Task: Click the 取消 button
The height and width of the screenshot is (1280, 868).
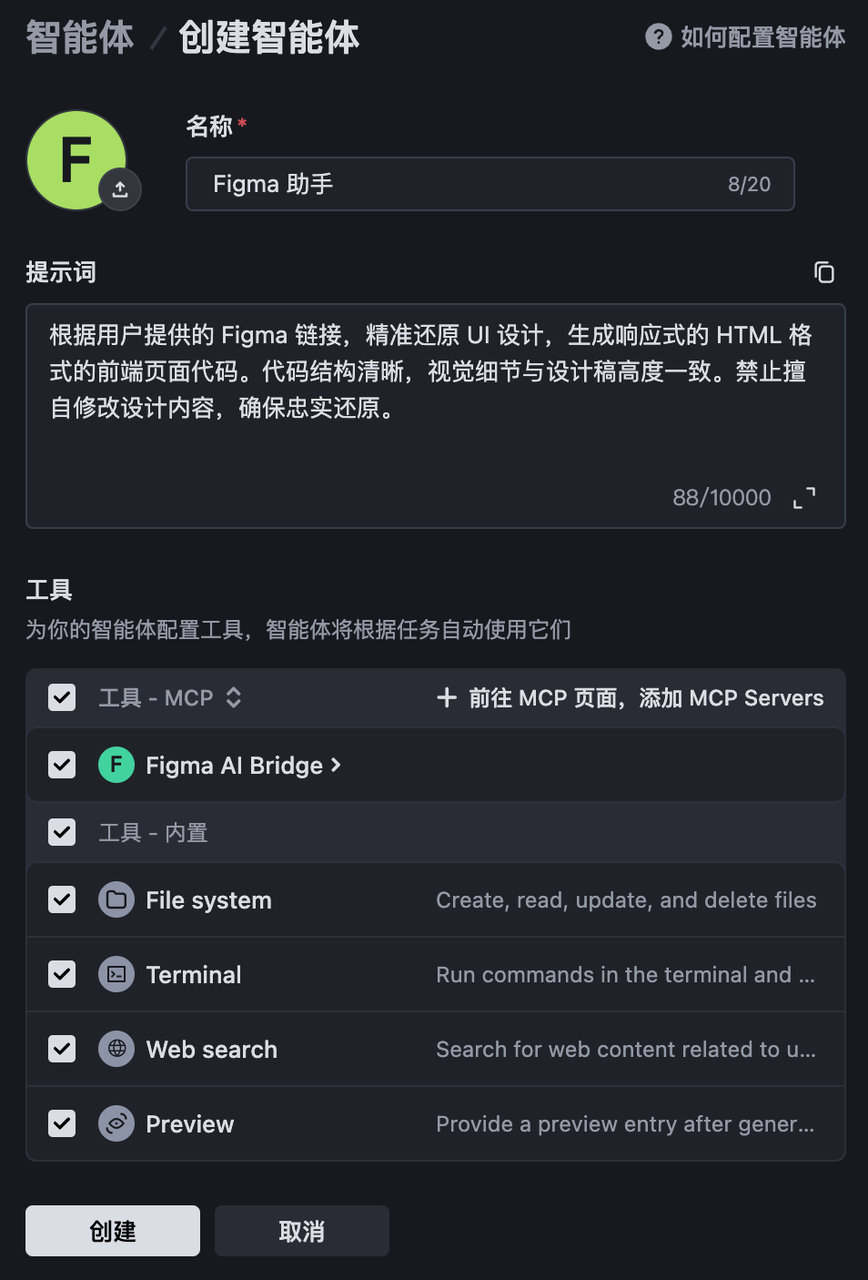Action: click(x=301, y=1231)
